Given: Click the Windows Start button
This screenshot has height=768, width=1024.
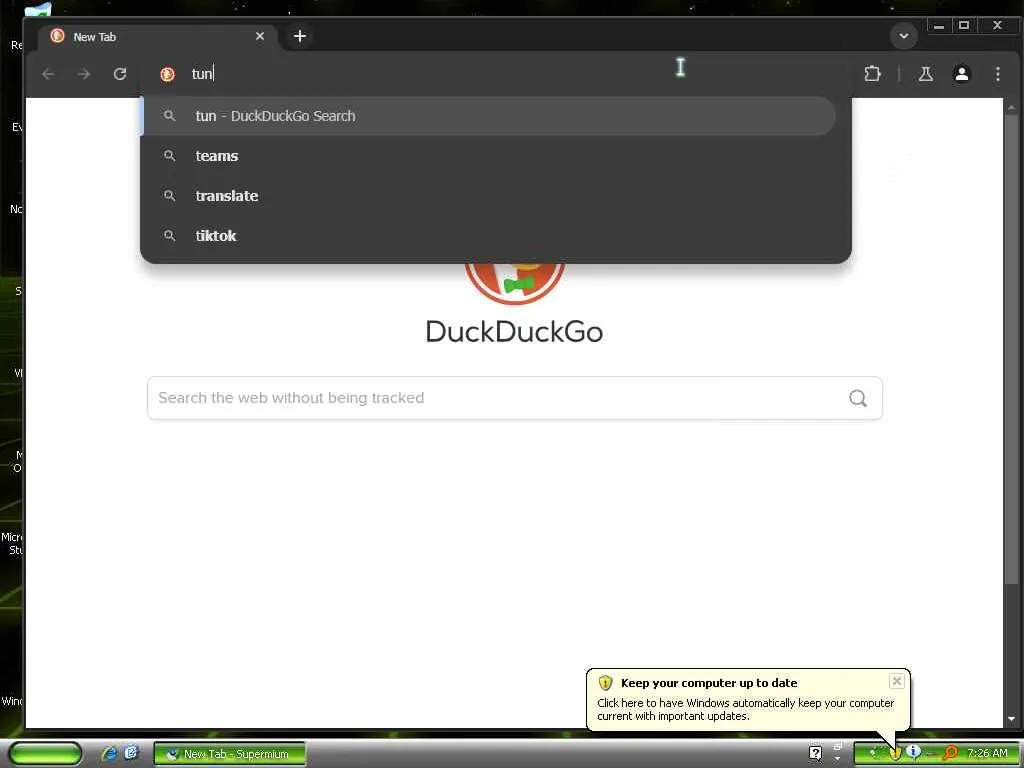Looking at the screenshot, I should tap(45, 754).
